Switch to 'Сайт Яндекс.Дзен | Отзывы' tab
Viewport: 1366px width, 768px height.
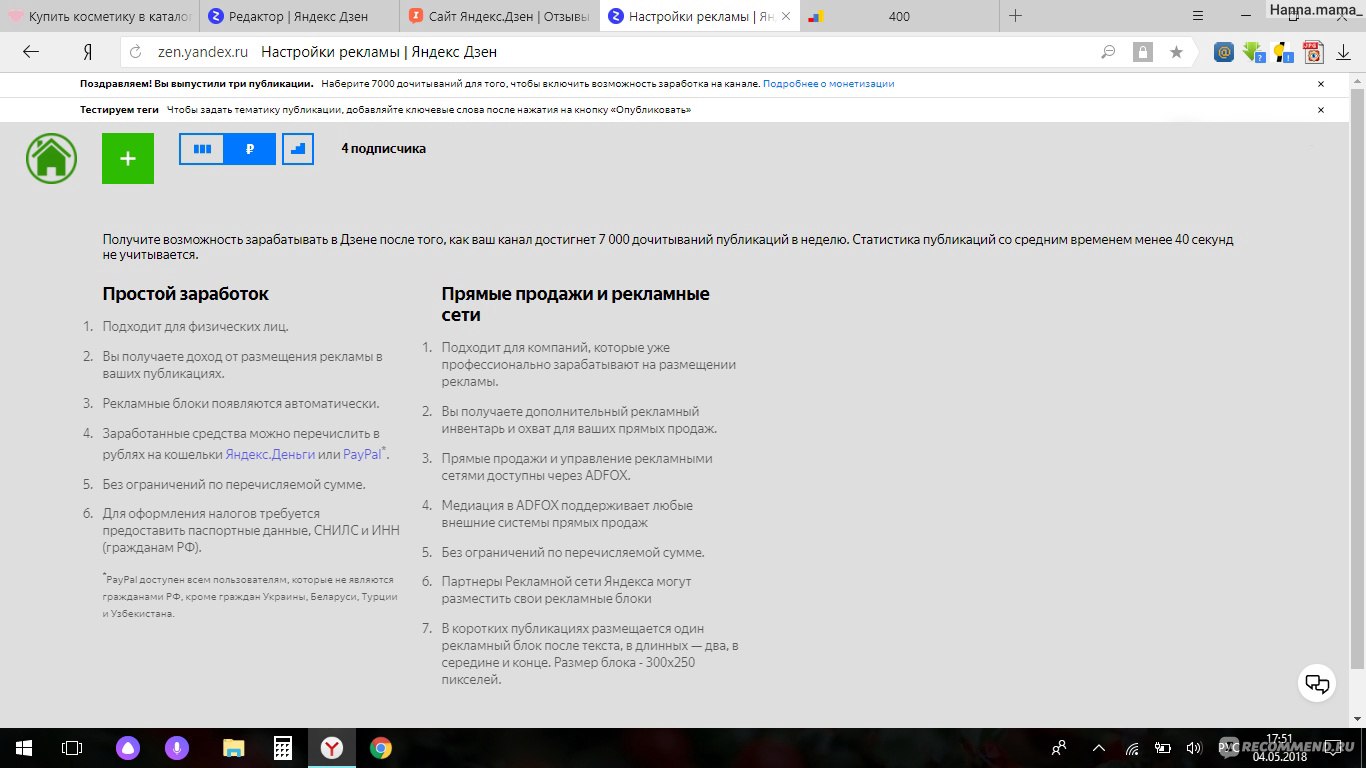pos(500,16)
